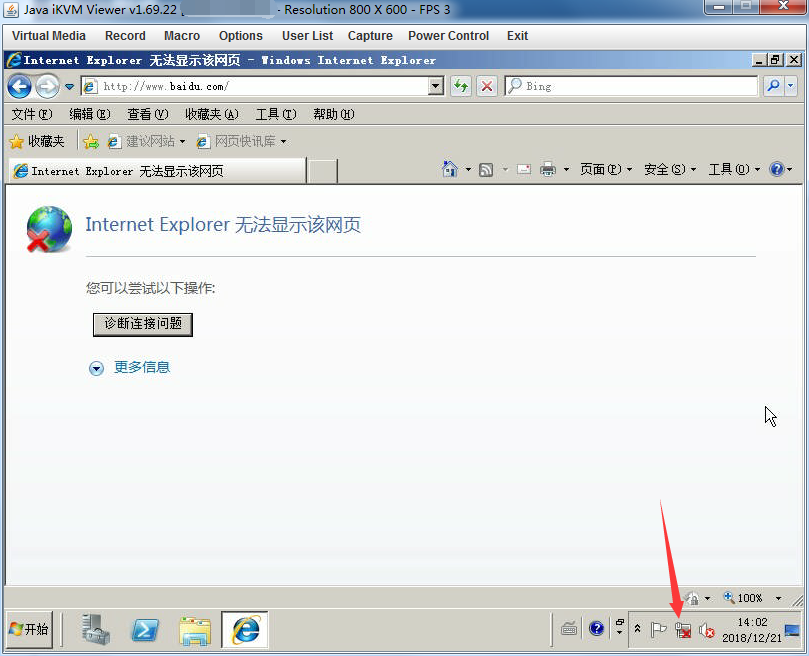
Task: Click the disconnected network tray icon
Action: click(684, 630)
